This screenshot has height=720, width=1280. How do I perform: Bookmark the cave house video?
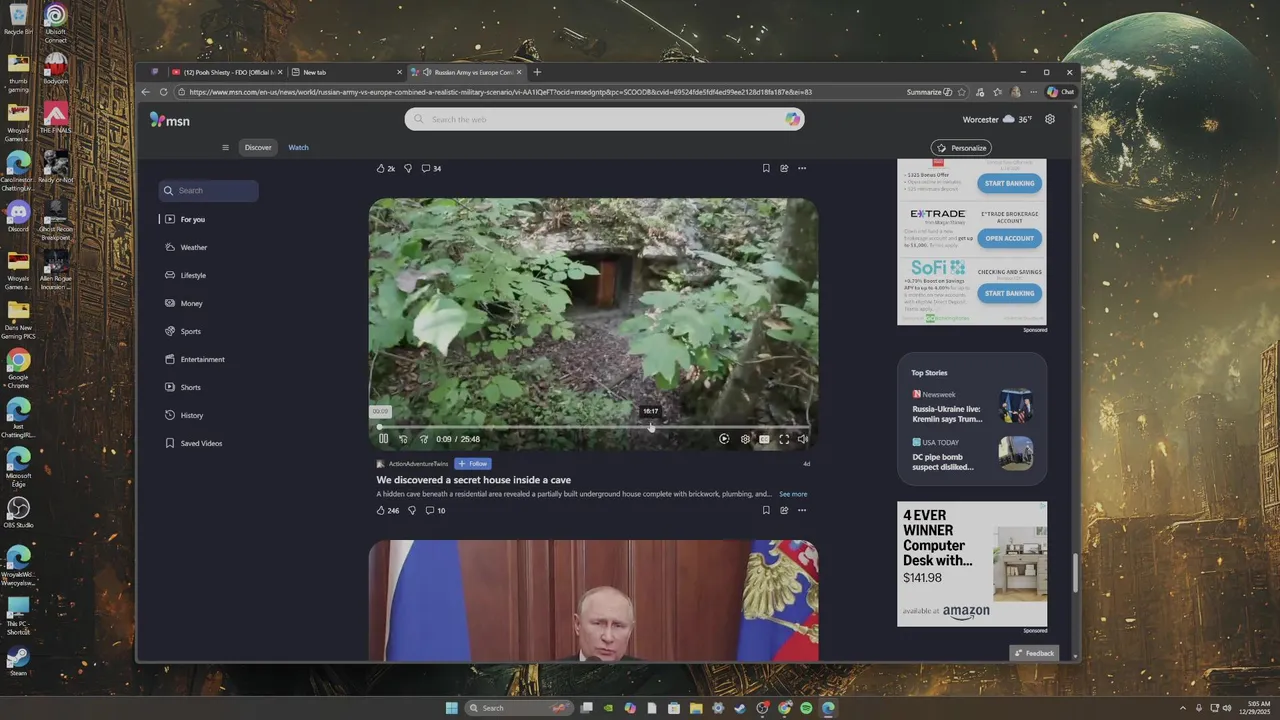766,510
